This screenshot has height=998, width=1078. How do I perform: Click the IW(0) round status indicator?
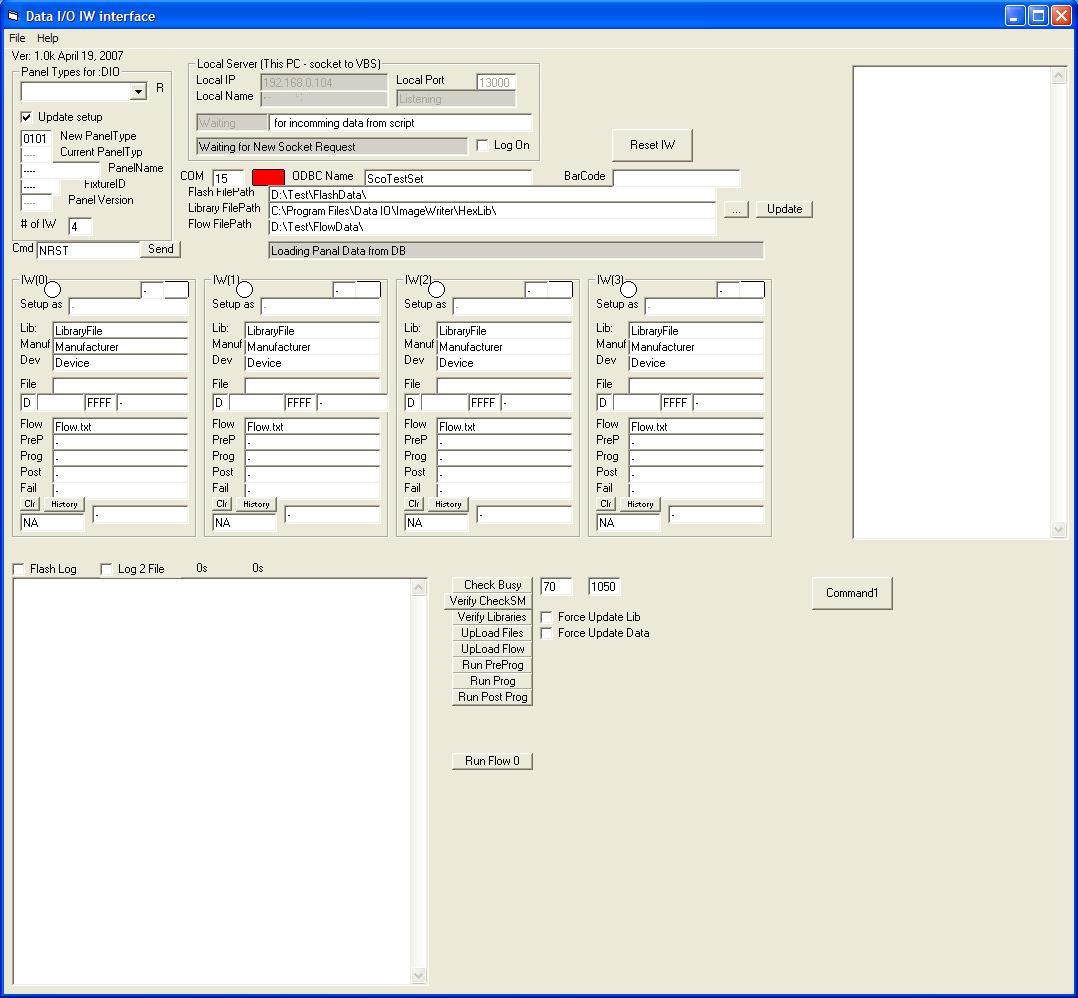(x=52, y=290)
